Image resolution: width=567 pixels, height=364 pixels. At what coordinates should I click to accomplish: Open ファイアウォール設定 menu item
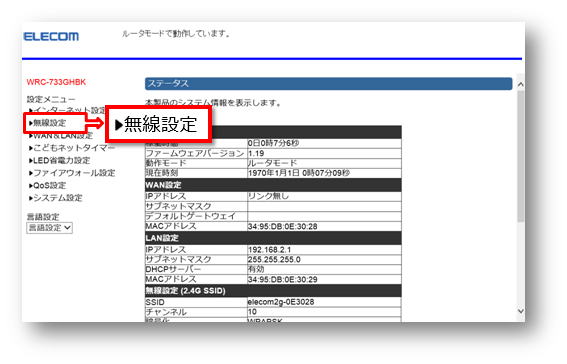pyautogui.click(x=72, y=173)
